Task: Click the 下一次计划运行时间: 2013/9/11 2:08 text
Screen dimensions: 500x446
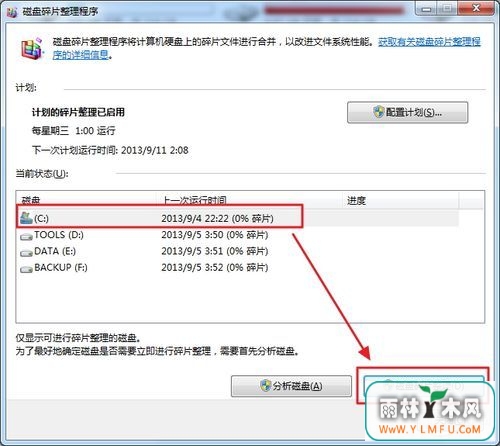Action: (x=110, y=150)
